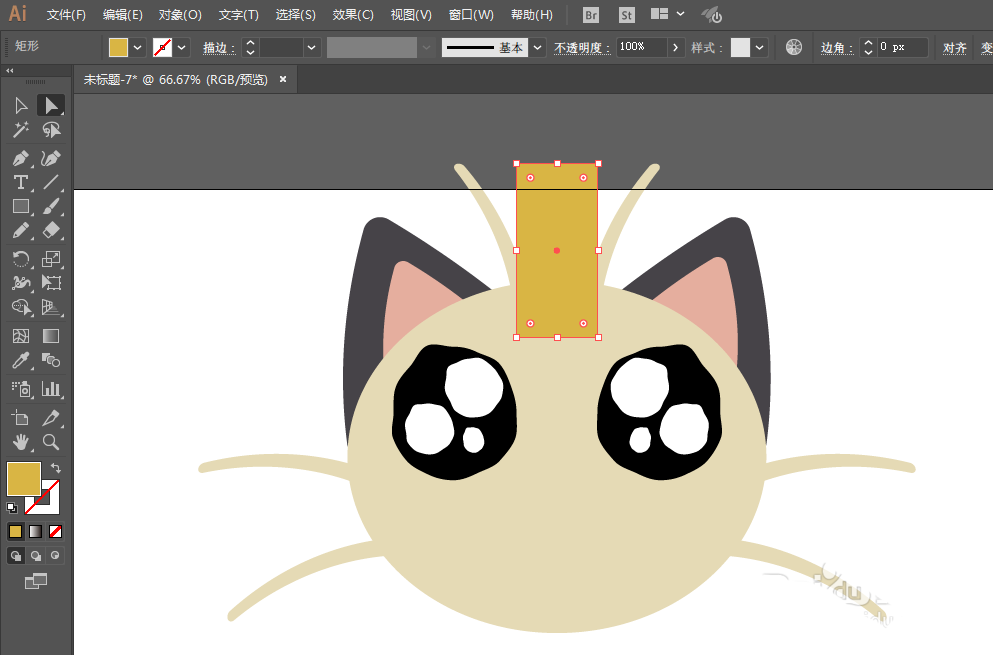Select the Slice tool
The width and height of the screenshot is (993, 655).
pos(51,417)
